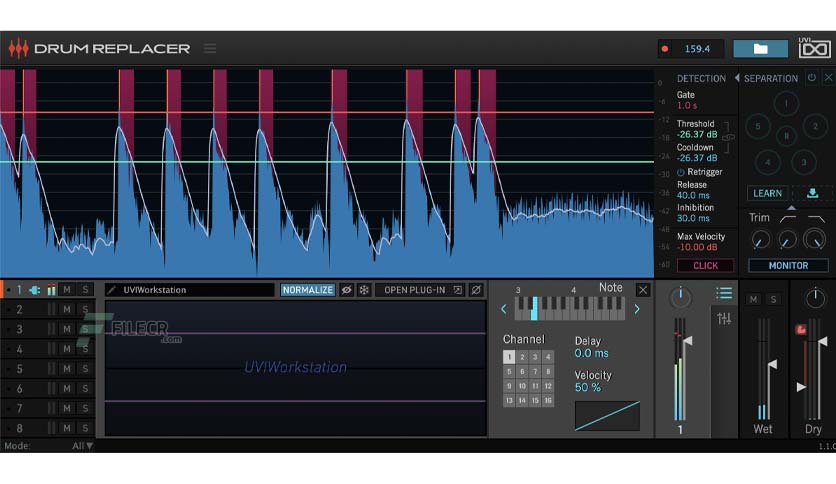Click OPEN PLUG-IN button
The height and width of the screenshot is (484, 836).
420,290
